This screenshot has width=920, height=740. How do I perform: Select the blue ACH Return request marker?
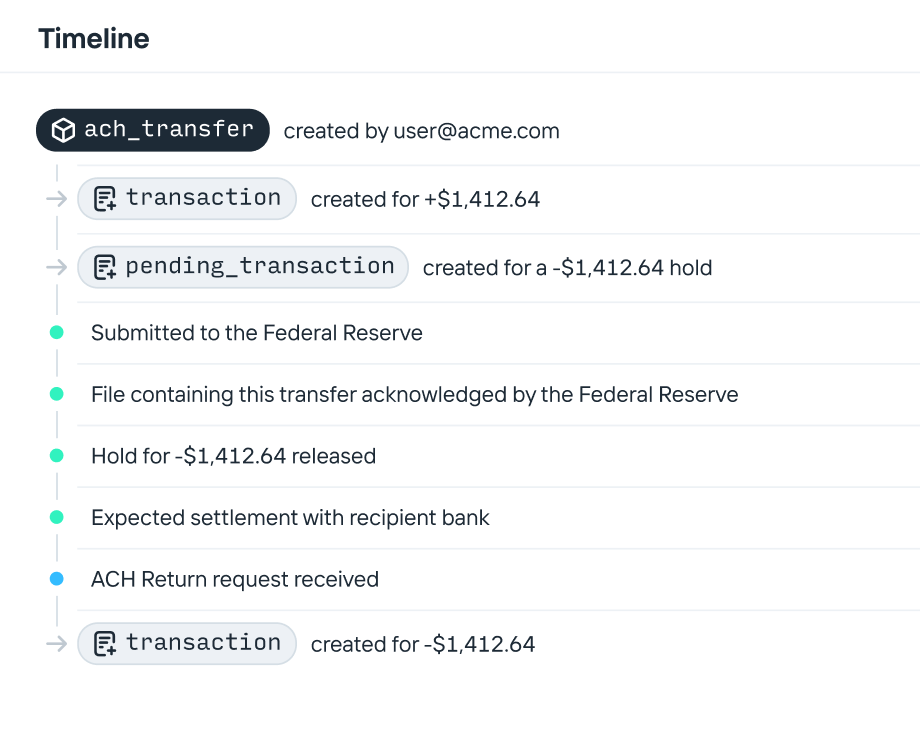coord(57,578)
